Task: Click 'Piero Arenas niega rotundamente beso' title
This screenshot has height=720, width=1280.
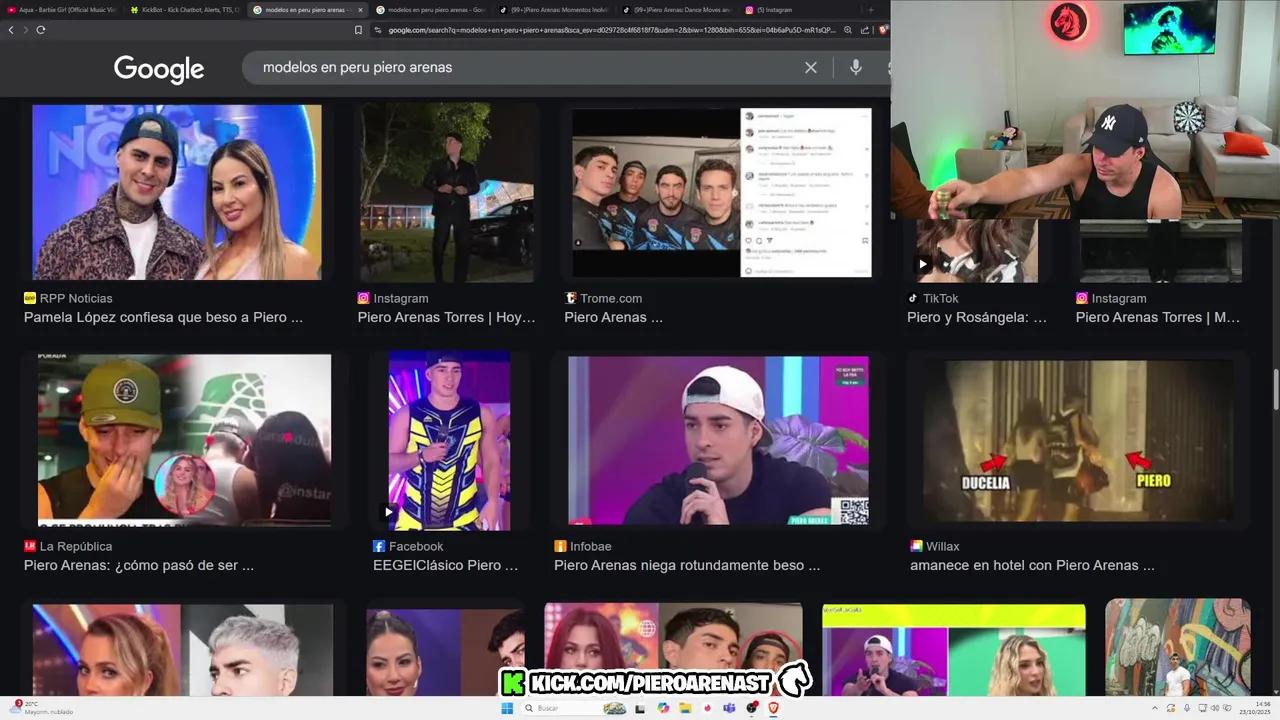Action: coord(687,565)
